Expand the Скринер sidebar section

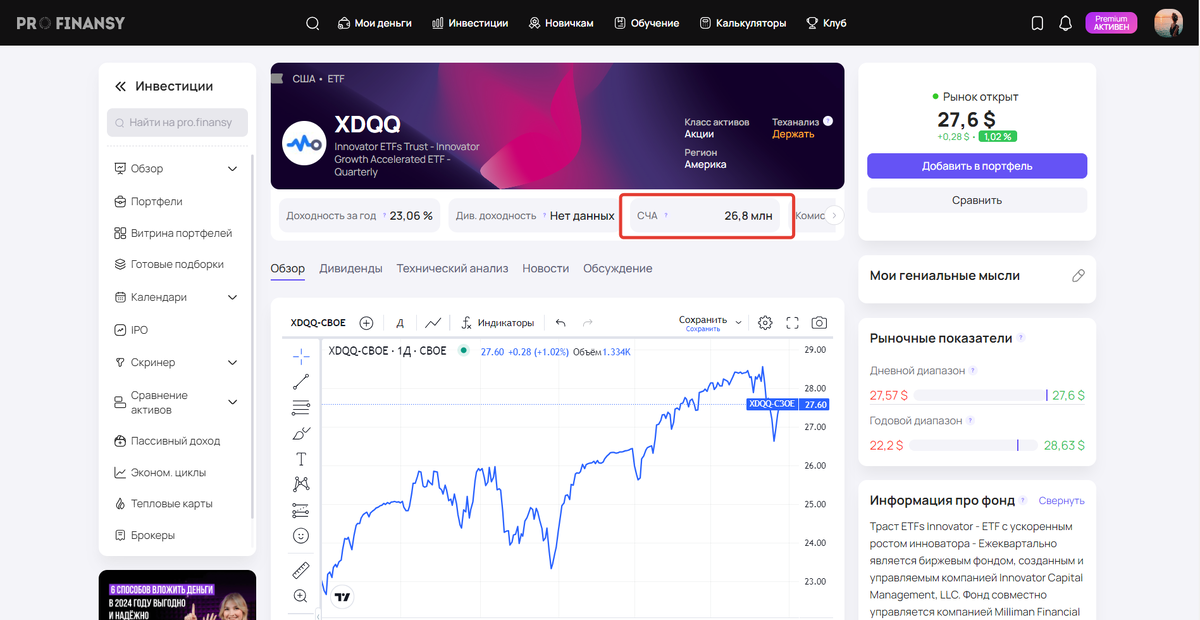[x=233, y=363]
